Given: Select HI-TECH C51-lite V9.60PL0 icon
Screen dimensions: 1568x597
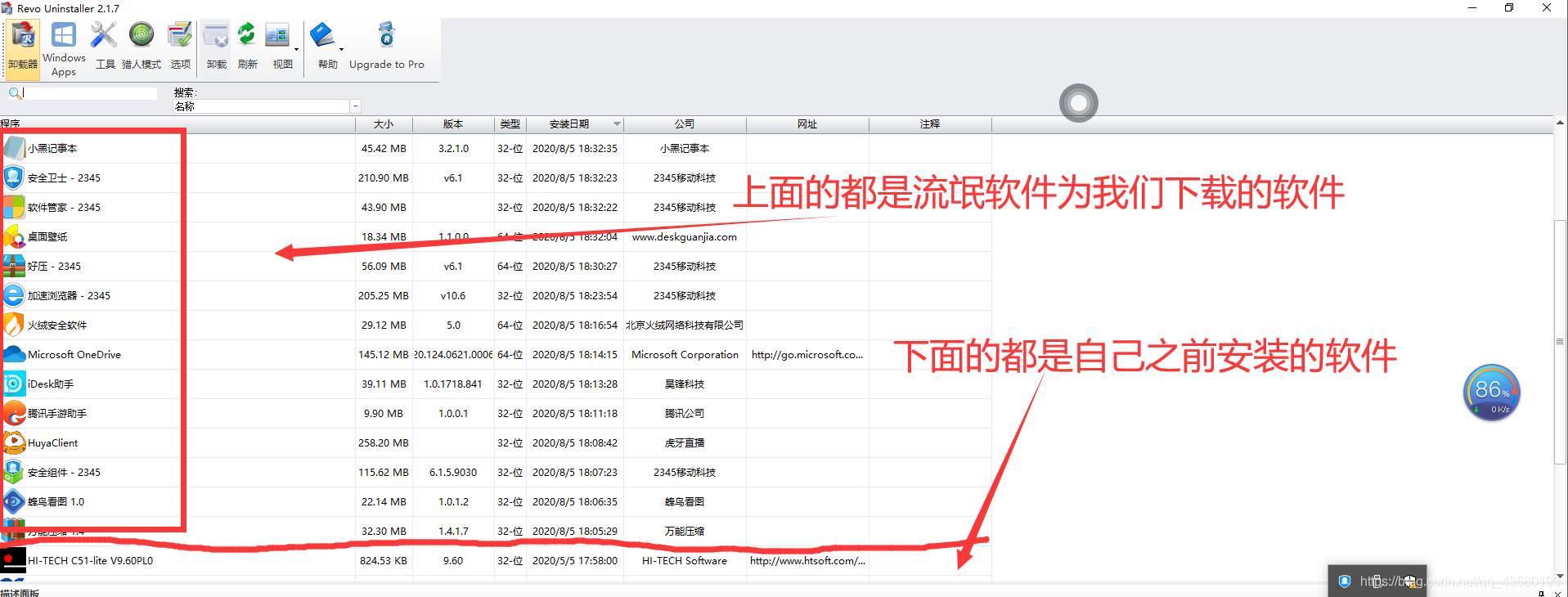Looking at the screenshot, I should [14, 561].
